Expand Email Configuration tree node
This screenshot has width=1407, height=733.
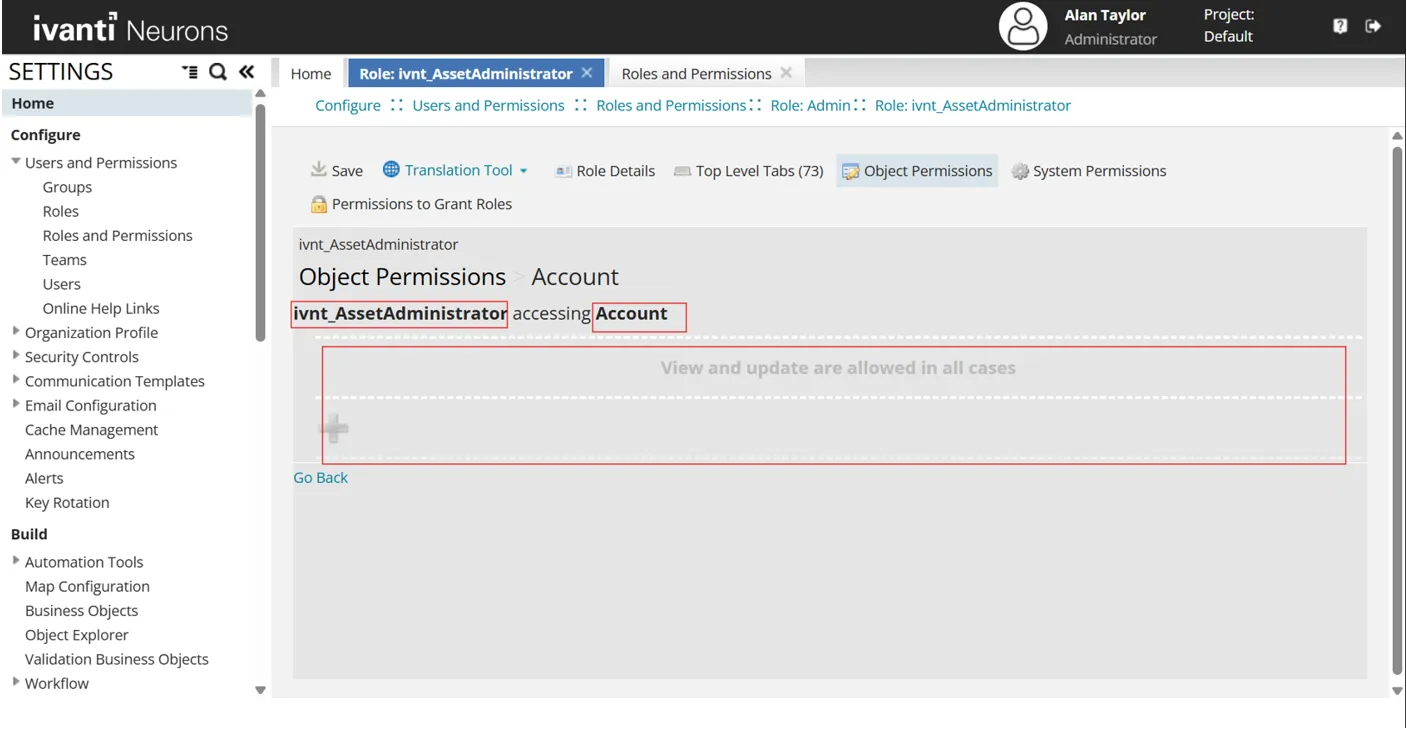point(16,404)
